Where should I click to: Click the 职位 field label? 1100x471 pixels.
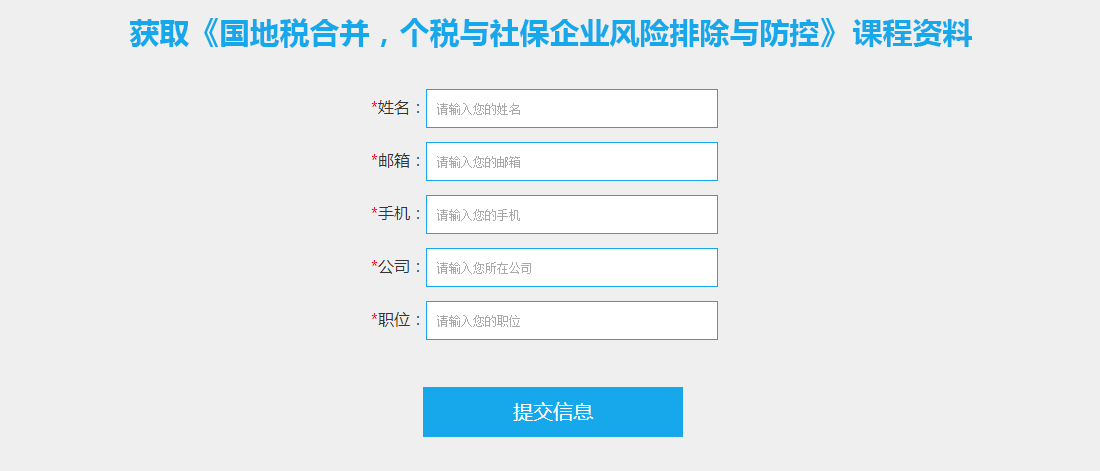pyautogui.click(x=394, y=320)
